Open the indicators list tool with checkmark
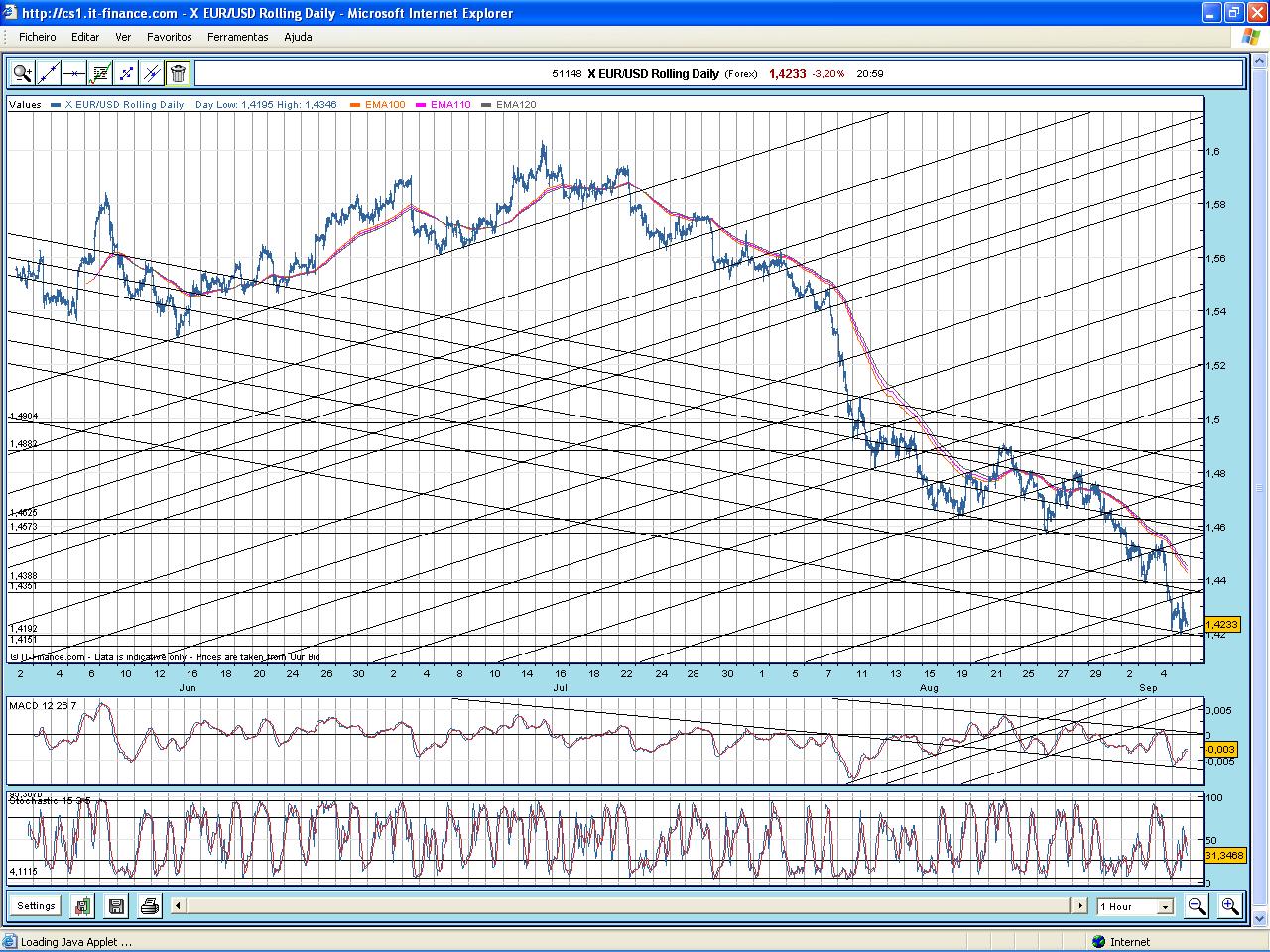The image size is (1270, 952). (x=100, y=73)
